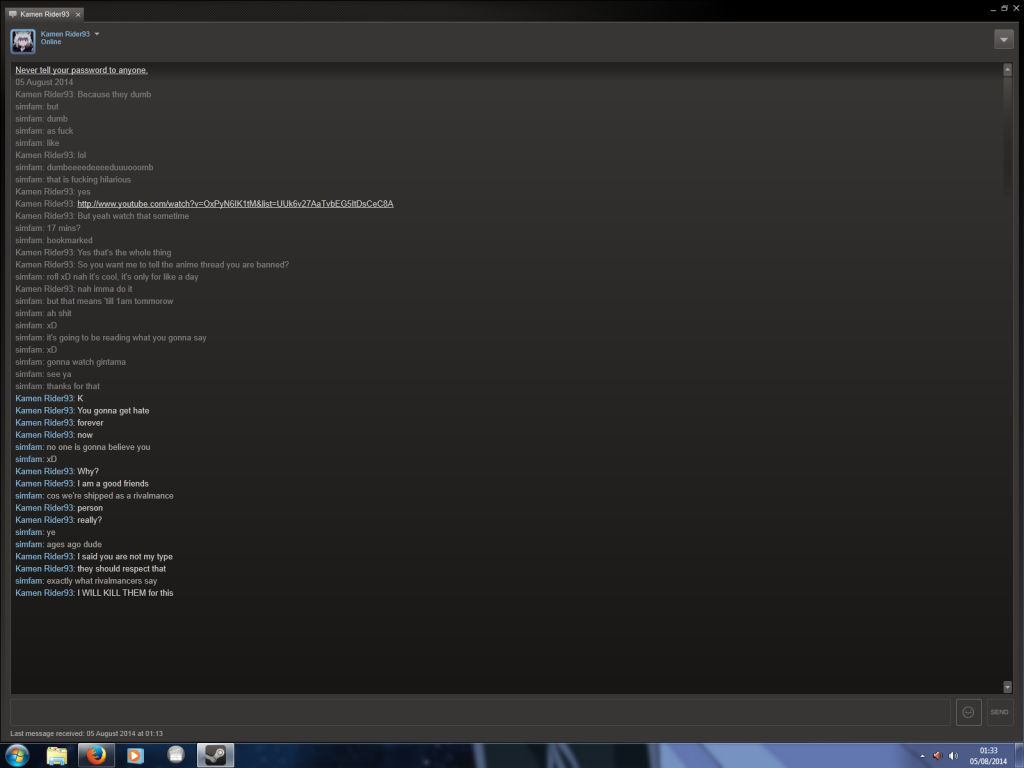Click the volume speaker tray icon
Screen dimensions: 1024x768
[953, 756]
